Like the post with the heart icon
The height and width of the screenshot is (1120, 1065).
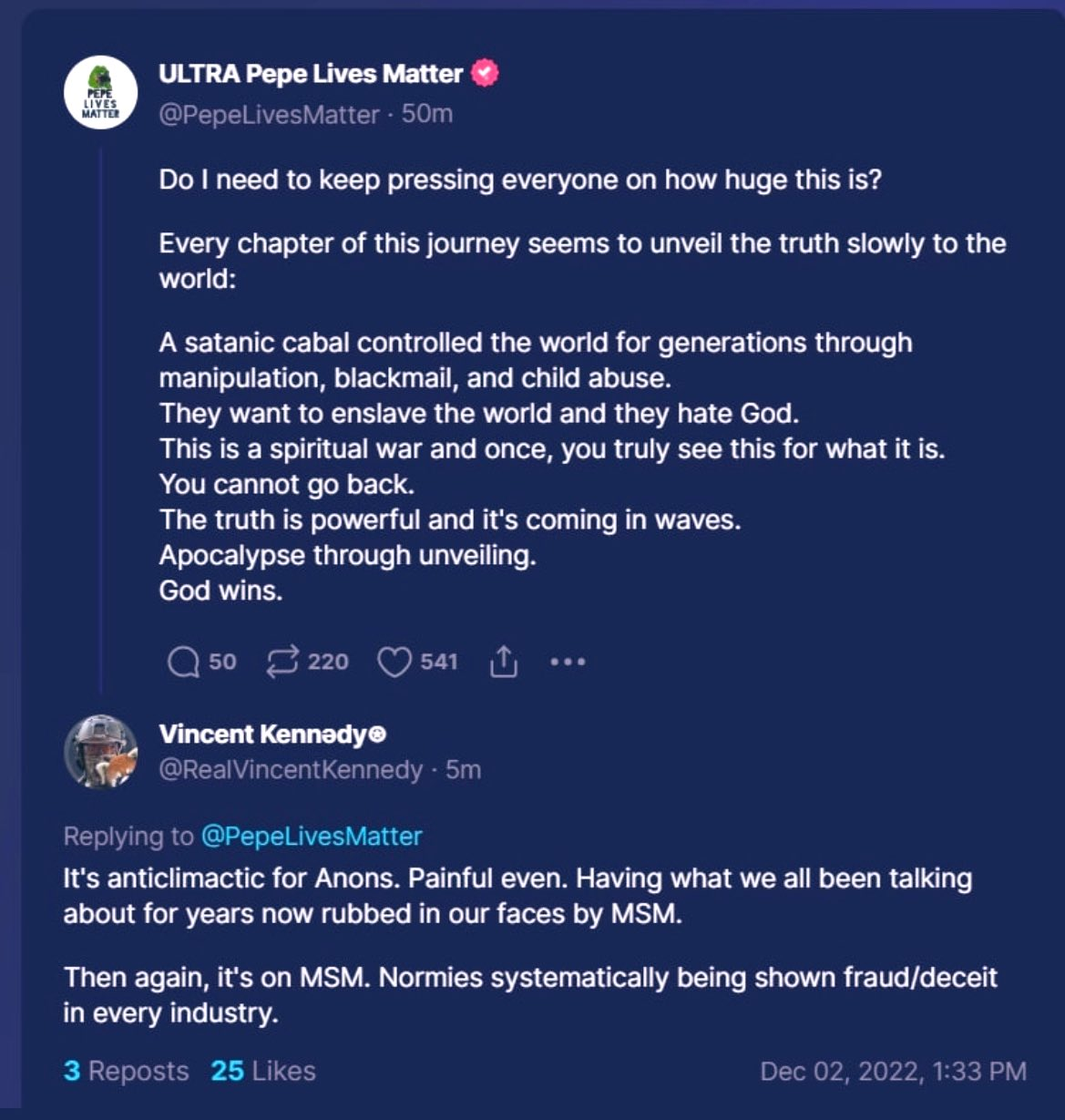tap(394, 662)
